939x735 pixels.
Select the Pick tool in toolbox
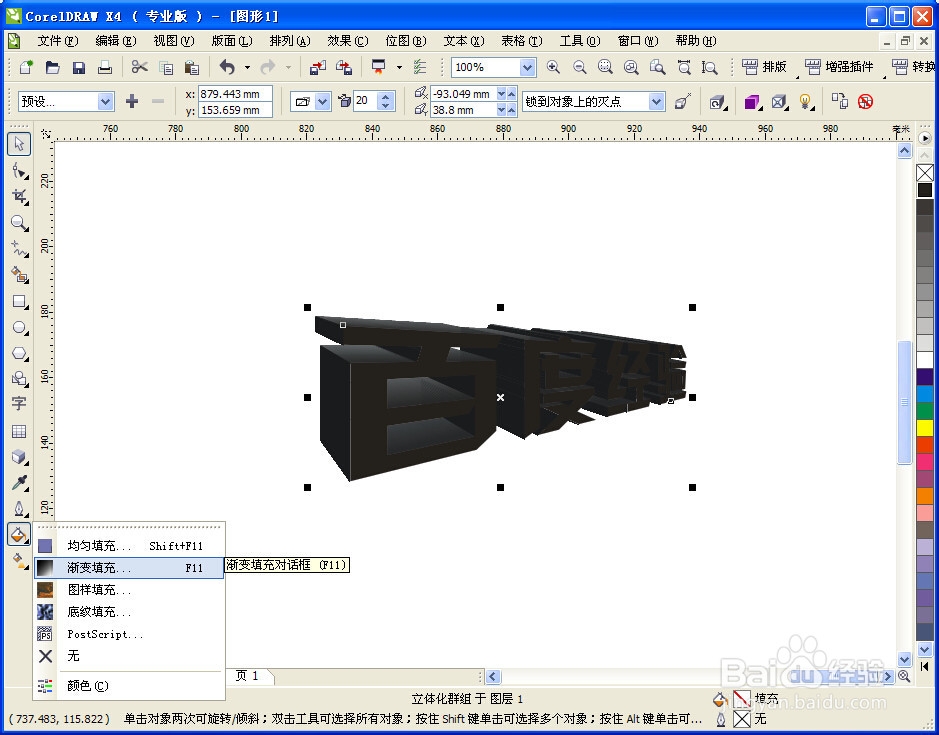pyautogui.click(x=19, y=144)
